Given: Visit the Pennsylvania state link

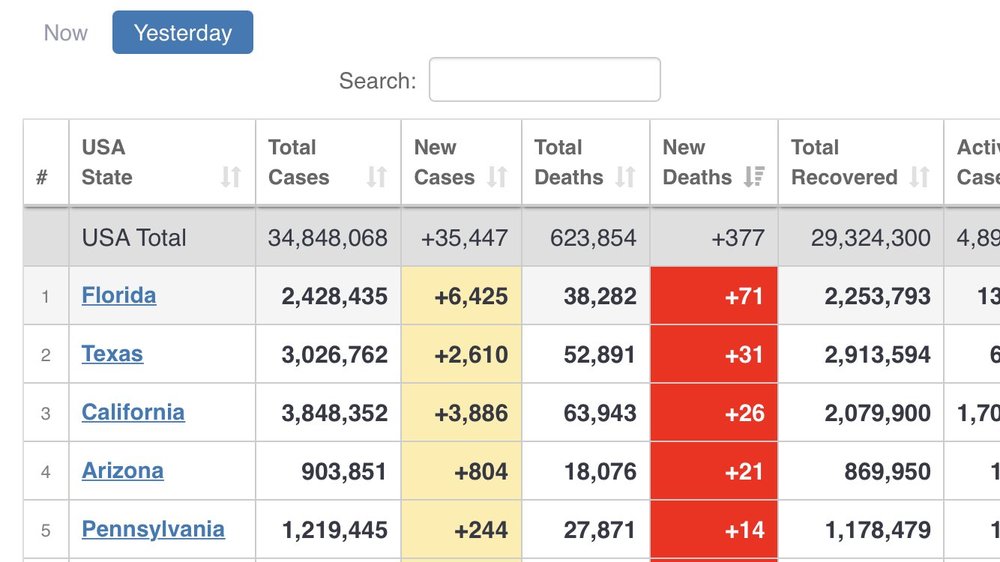Looking at the screenshot, I should click(x=153, y=529).
